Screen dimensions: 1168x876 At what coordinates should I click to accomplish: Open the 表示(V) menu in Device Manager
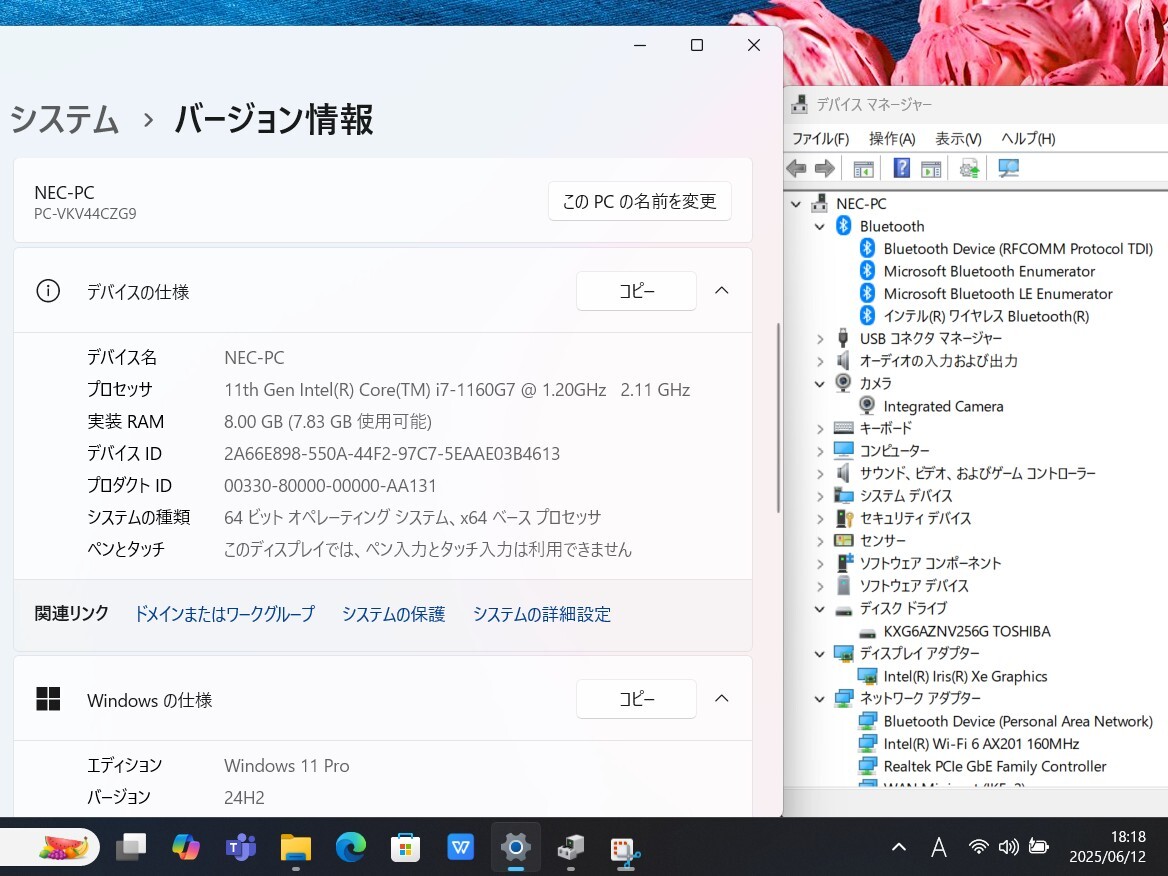(958, 139)
